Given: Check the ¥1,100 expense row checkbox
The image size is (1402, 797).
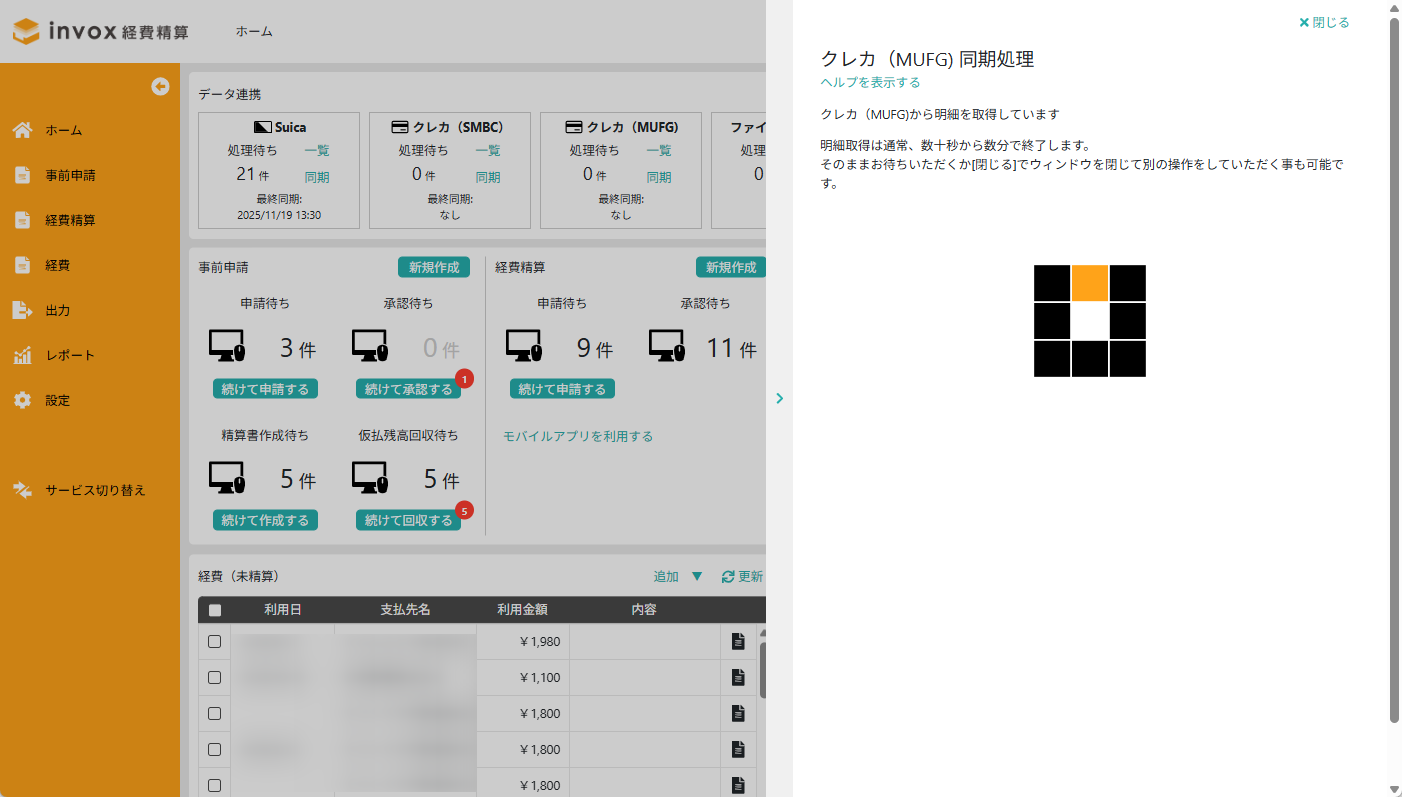Looking at the screenshot, I should [x=214, y=677].
